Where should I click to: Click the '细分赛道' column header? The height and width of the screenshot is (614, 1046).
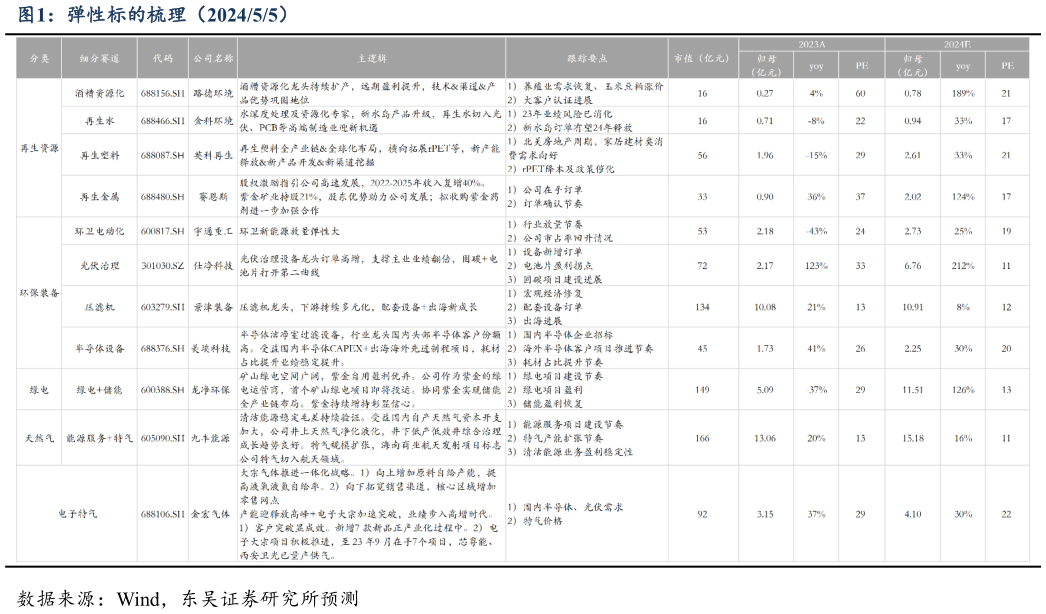[x=99, y=59]
